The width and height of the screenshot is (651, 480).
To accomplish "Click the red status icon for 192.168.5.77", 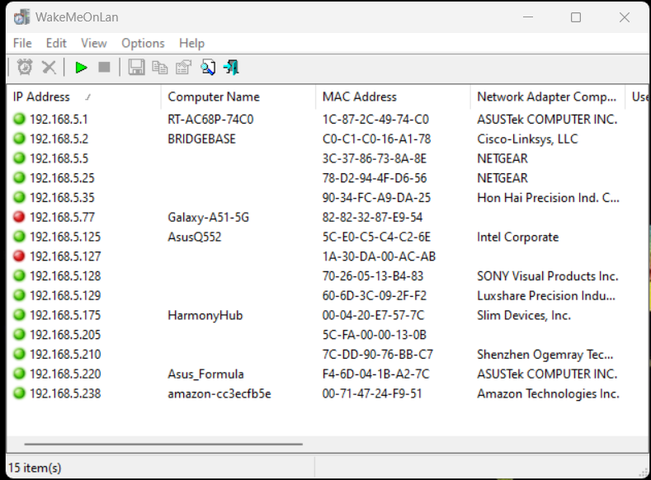I will 19,216.
